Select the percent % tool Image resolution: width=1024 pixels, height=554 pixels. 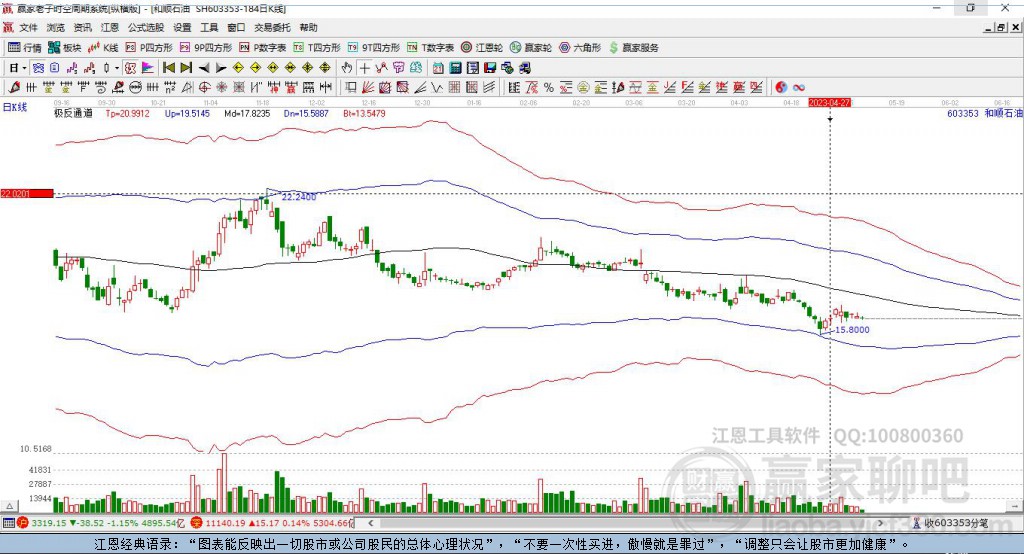tap(549, 87)
